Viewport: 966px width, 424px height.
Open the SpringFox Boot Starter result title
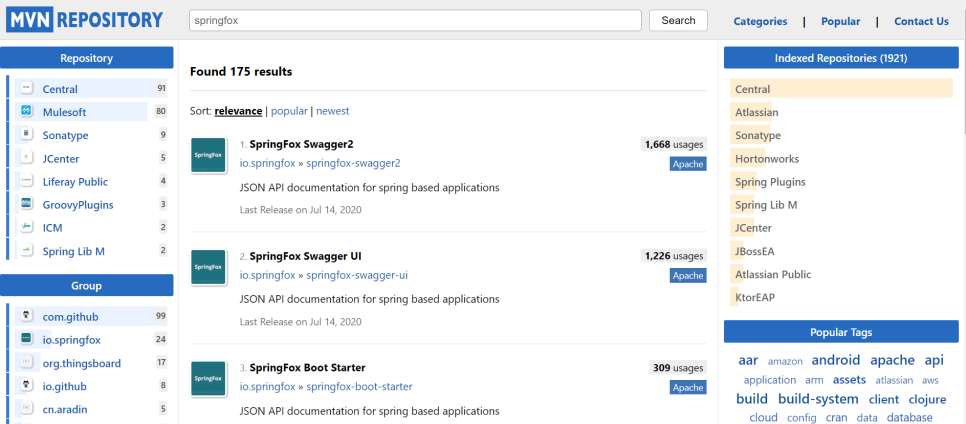click(307, 367)
